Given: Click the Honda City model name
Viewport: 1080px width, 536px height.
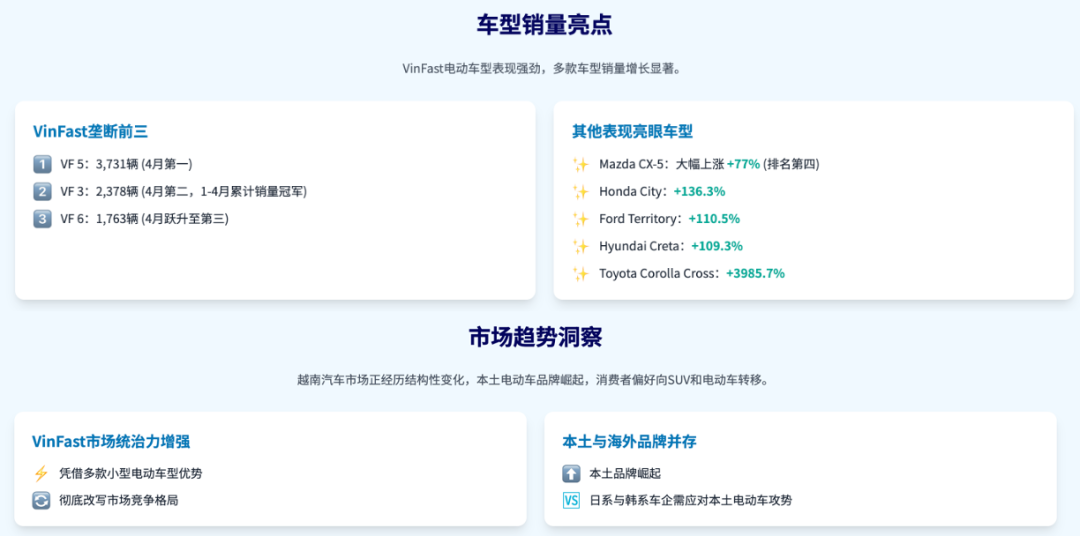Looking at the screenshot, I should point(631,192).
